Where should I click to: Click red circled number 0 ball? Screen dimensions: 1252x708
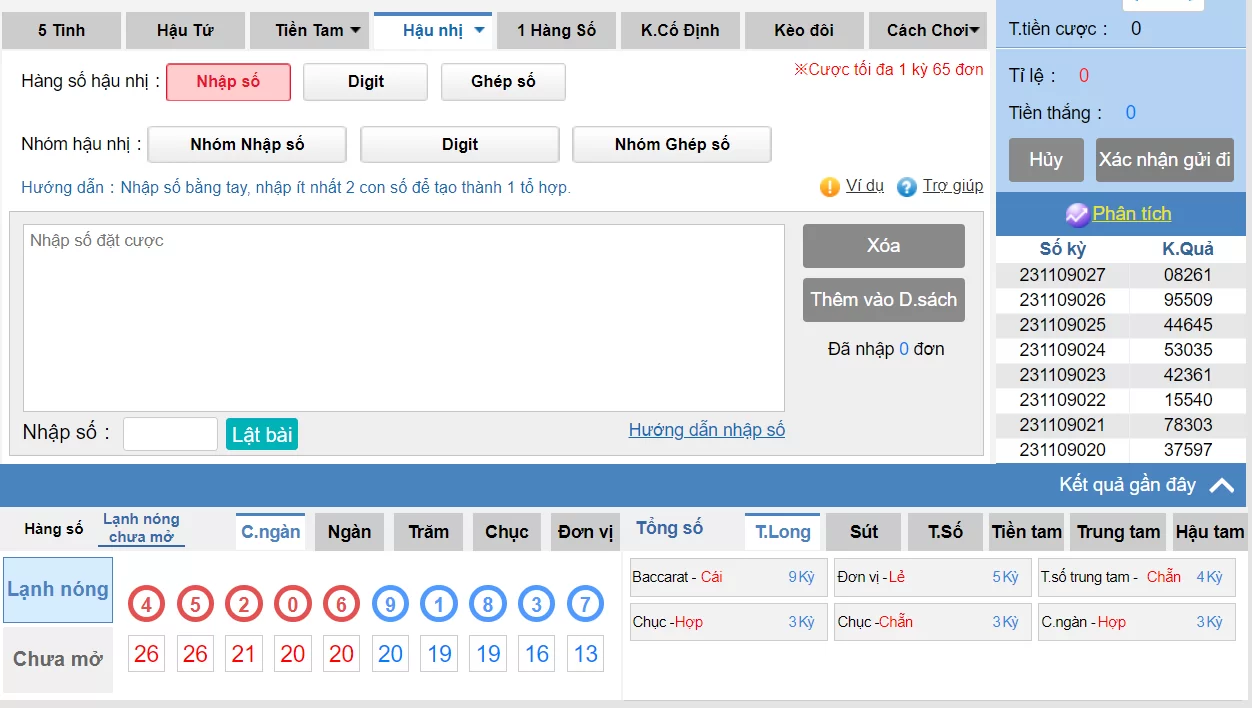click(x=292, y=604)
